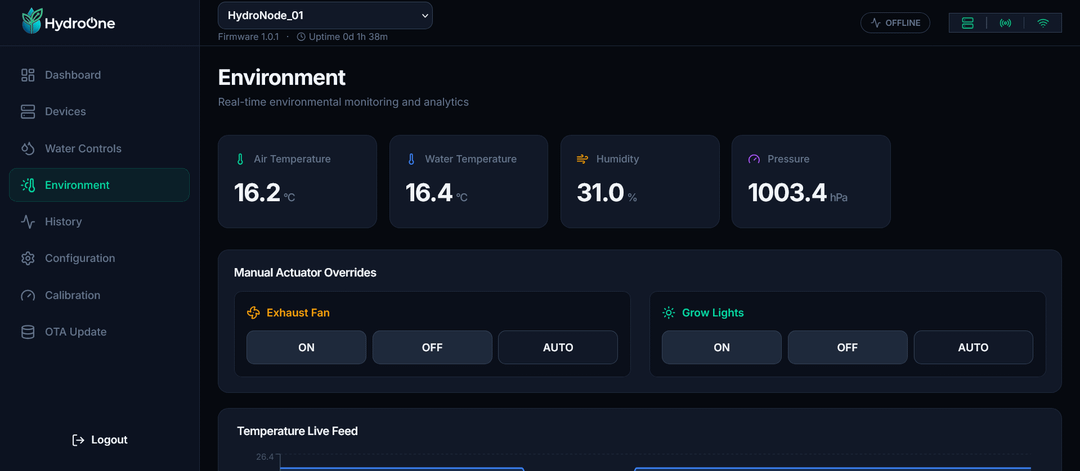Image resolution: width=1080 pixels, height=471 pixels.
Task: Click the broadcast signal icon in header
Action: 1005,23
